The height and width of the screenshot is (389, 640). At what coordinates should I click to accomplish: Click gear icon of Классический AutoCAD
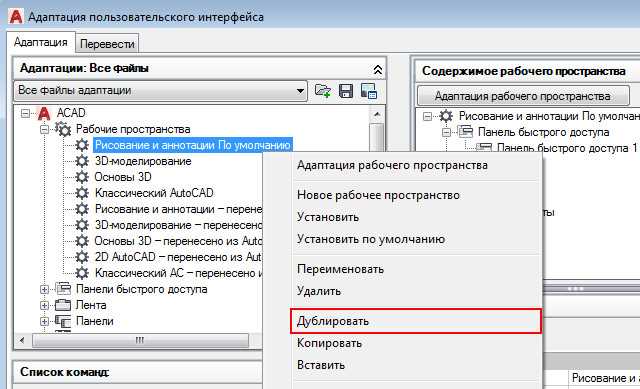coord(82,193)
